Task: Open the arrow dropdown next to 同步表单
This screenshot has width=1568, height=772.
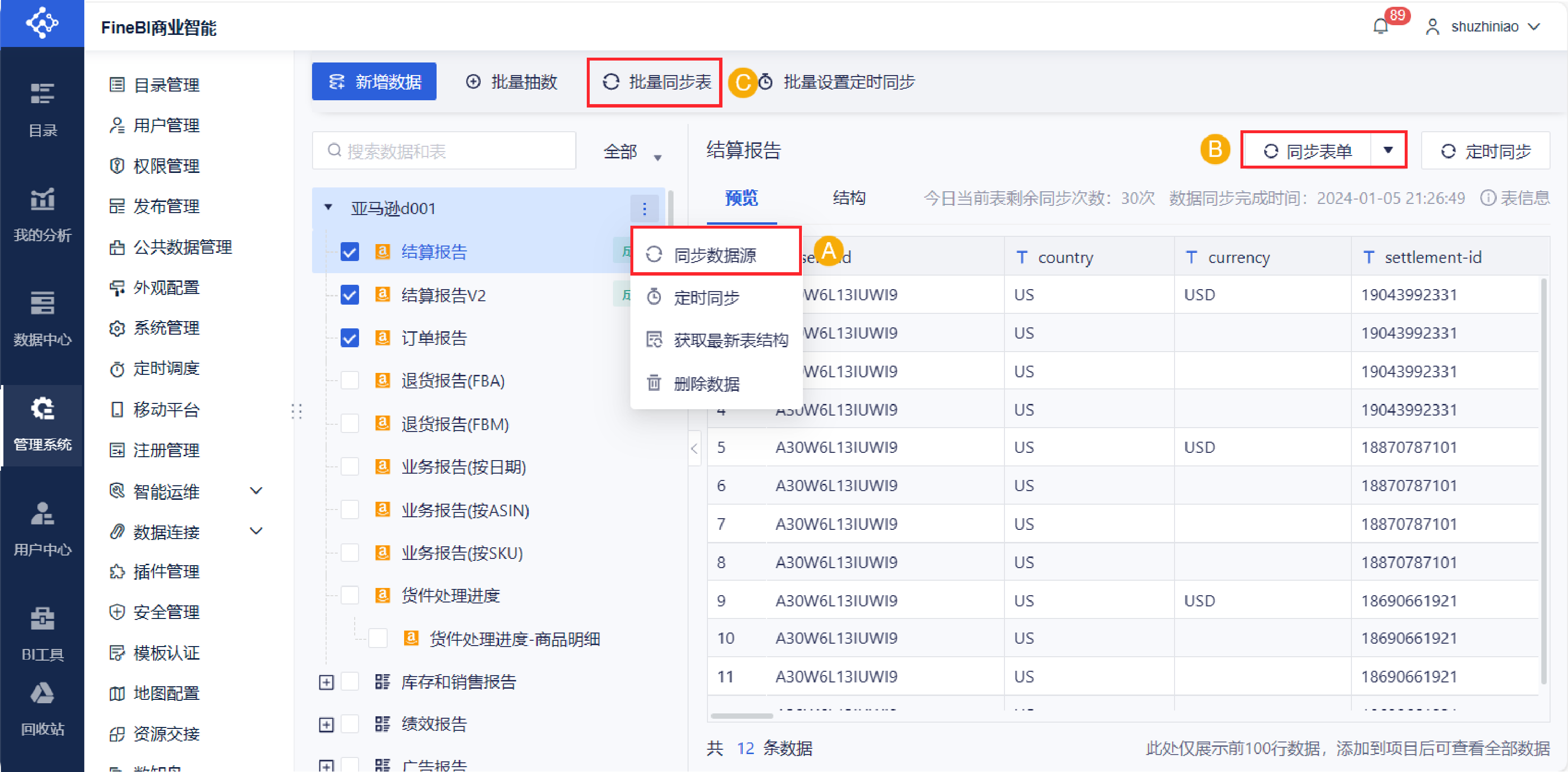Action: [x=1388, y=150]
